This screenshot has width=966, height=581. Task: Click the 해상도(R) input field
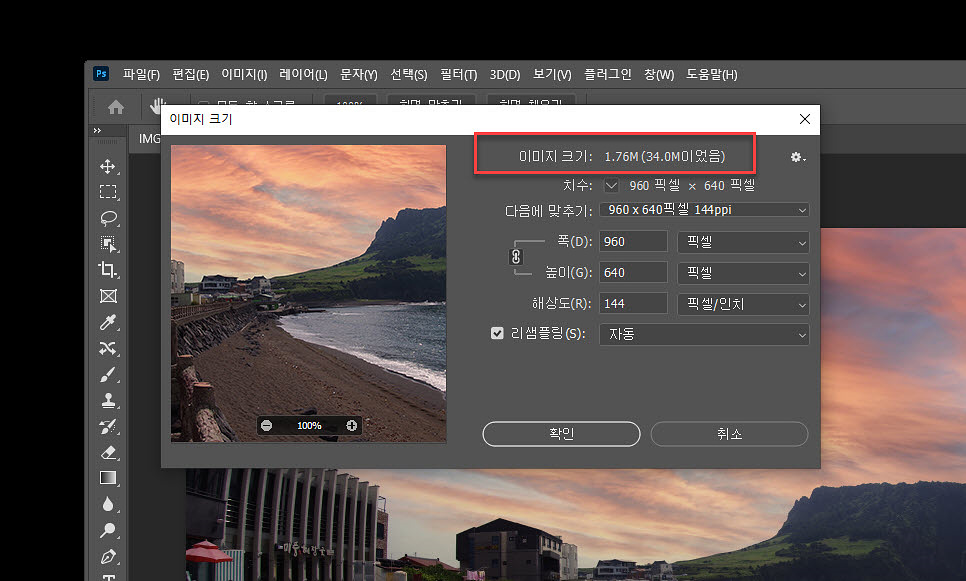pos(633,303)
